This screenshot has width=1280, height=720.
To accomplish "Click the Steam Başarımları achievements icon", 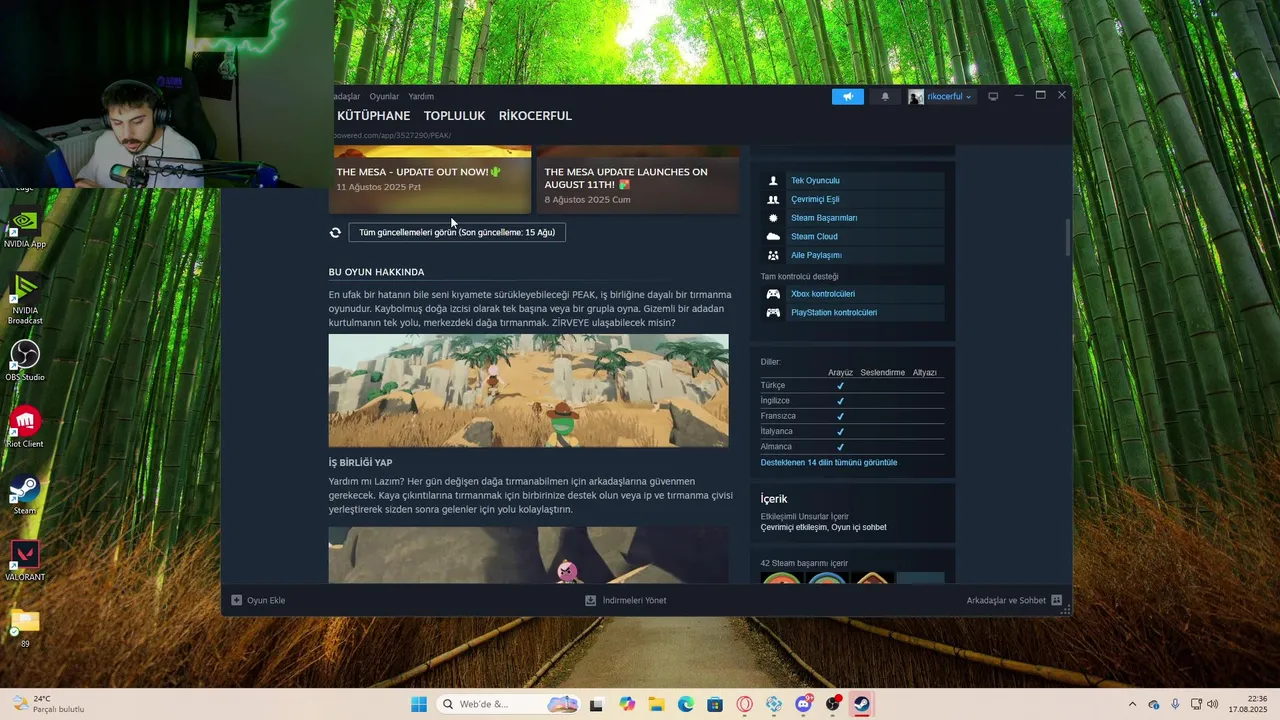I will [773, 218].
